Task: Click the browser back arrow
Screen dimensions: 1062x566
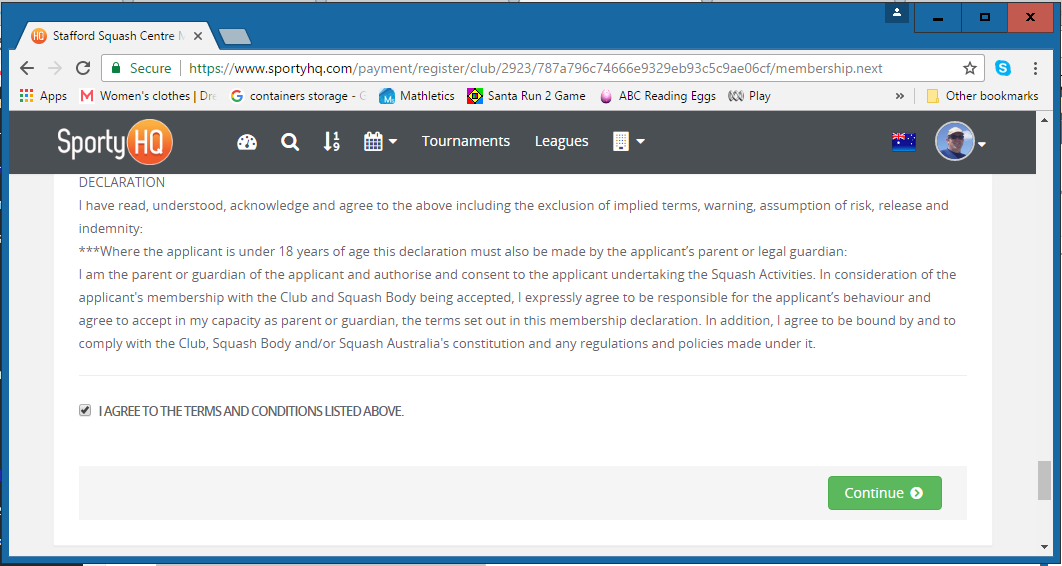Action: (26, 68)
